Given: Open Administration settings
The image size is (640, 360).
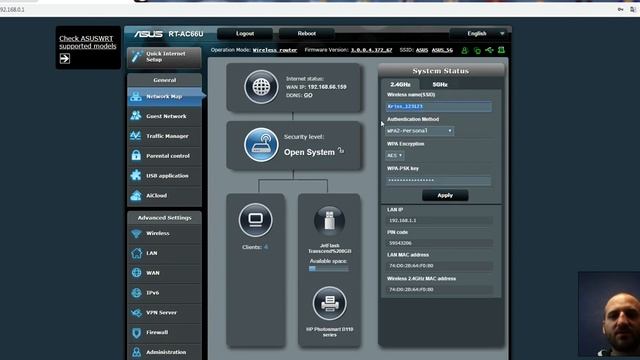Looking at the screenshot, I should (x=164, y=352).
